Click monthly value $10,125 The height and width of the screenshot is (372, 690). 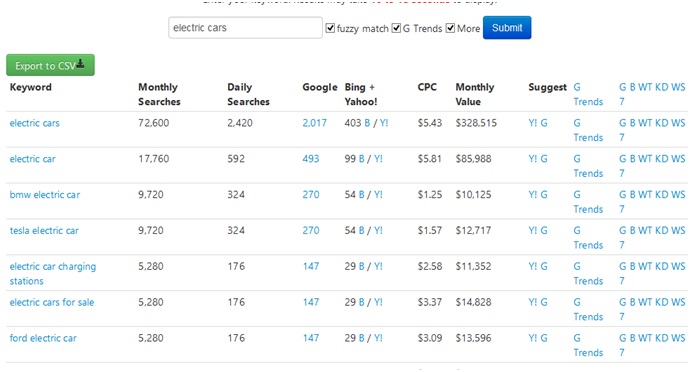pyautogui.click(x=473, y=195)
